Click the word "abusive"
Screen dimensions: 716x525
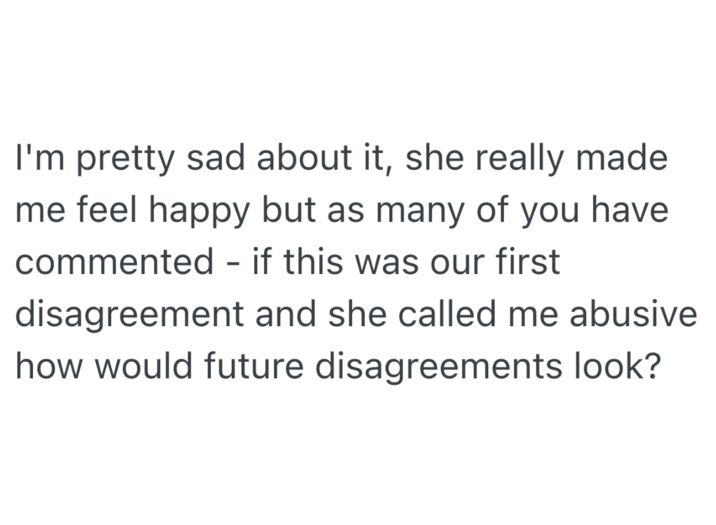pos(638,316)
